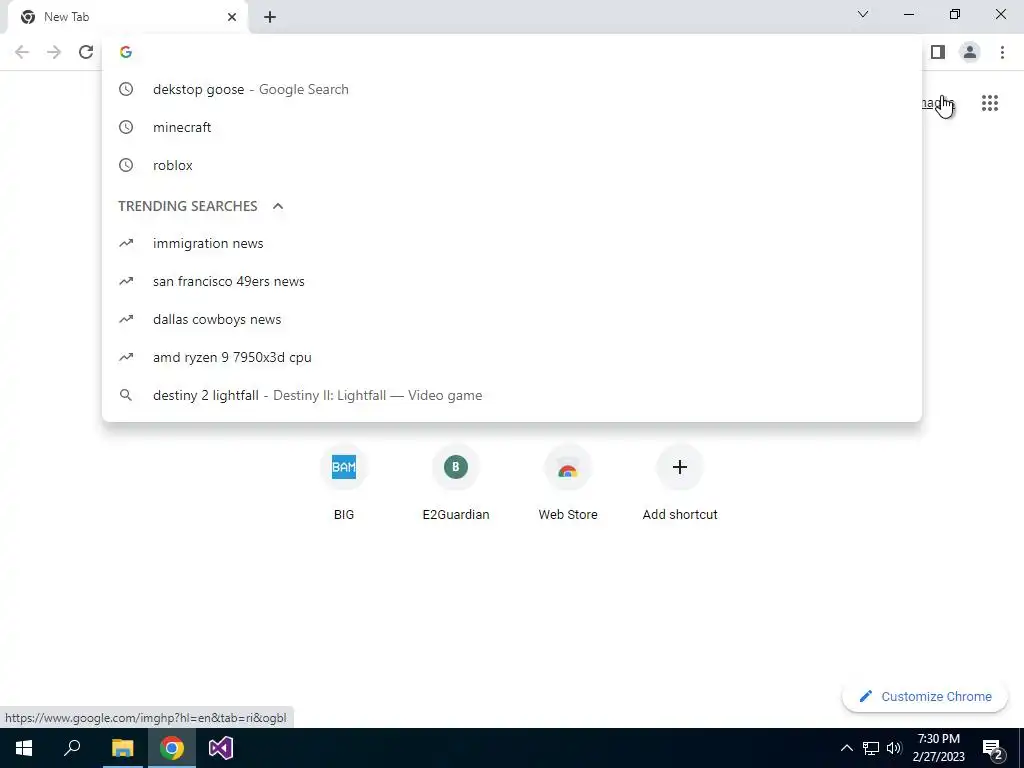
Task: Select the New Tab browser tab
Action: point(129,17)
